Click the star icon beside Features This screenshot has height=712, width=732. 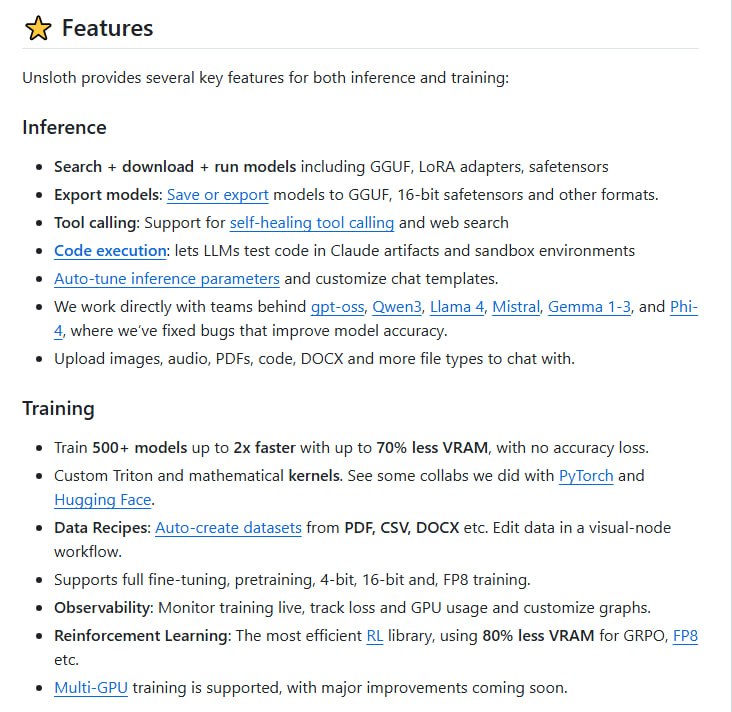tap(38, 29)
